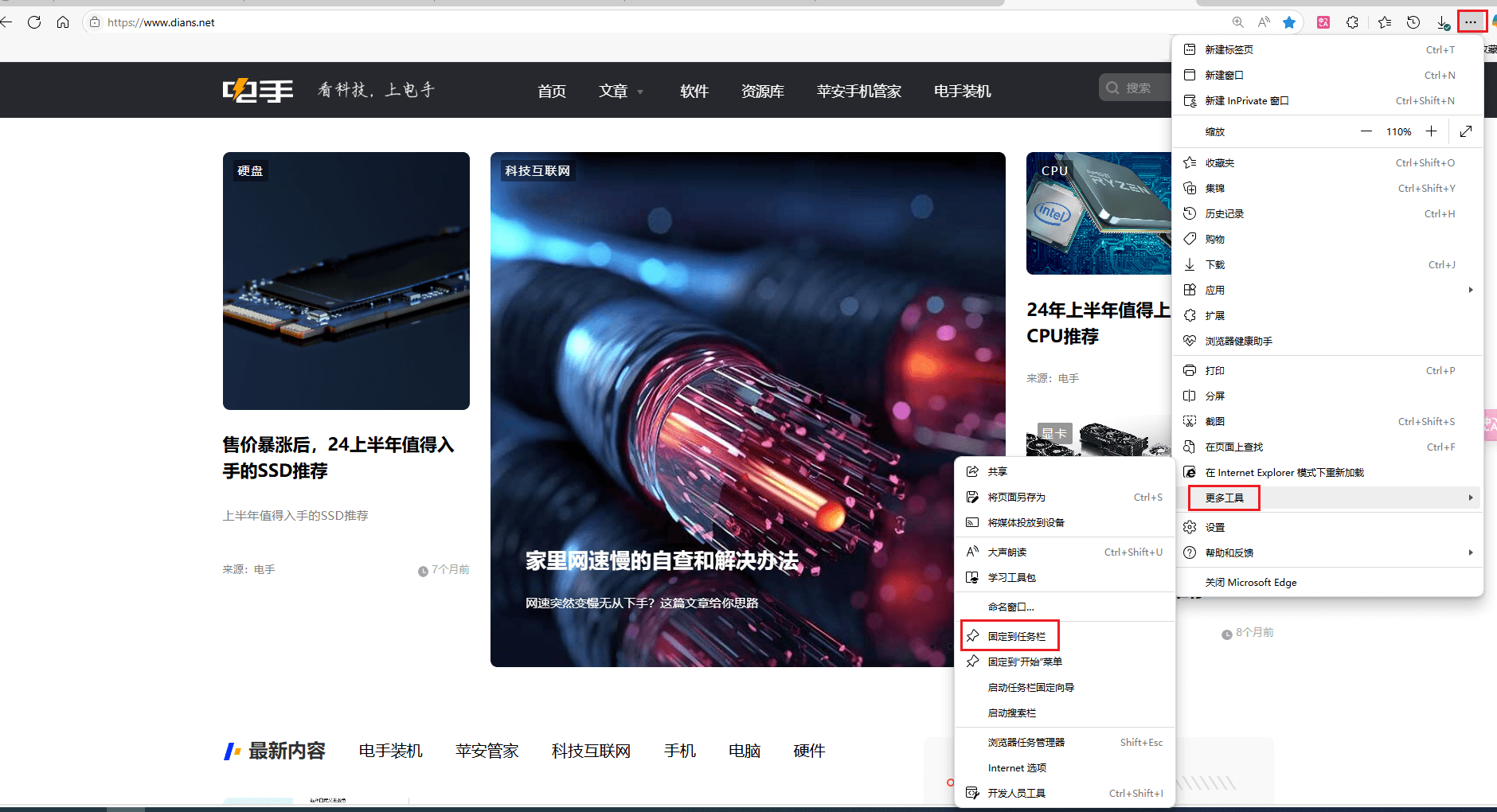Open the Favorites list icon
The height and width of the screenshot is (812, 1497).
1385,21
